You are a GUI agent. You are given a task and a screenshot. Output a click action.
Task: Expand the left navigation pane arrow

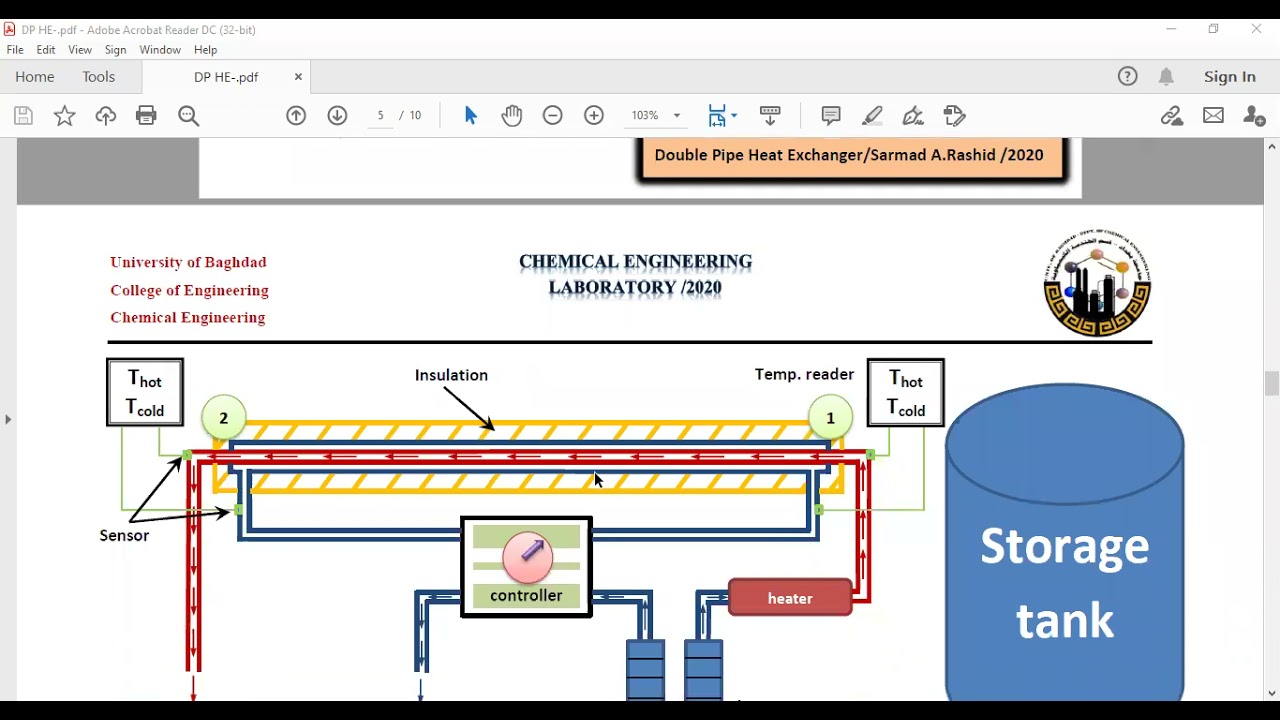(8, 419)
